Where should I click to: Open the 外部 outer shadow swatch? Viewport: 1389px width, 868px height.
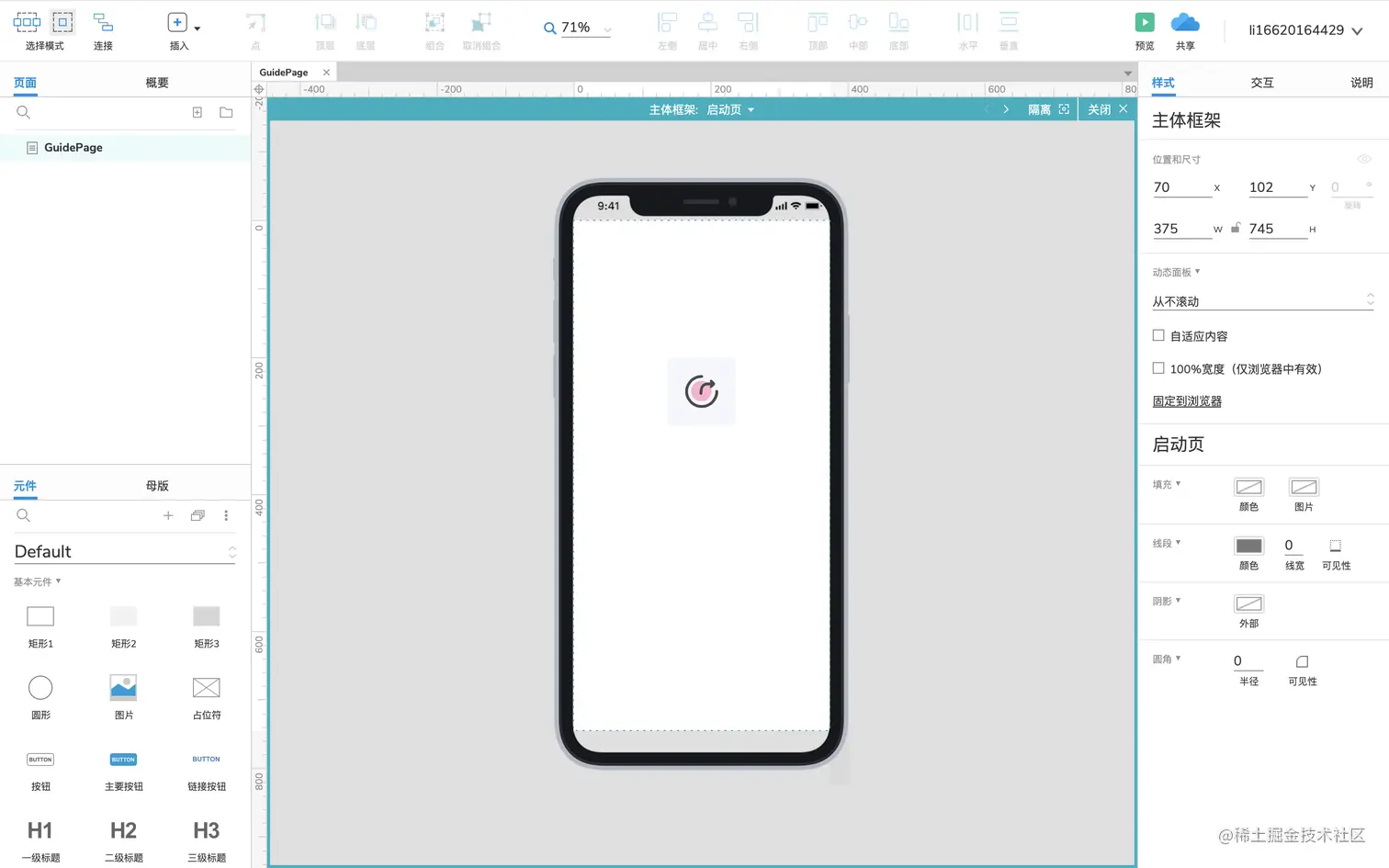pyautogui.click(x=1248, y=603)
